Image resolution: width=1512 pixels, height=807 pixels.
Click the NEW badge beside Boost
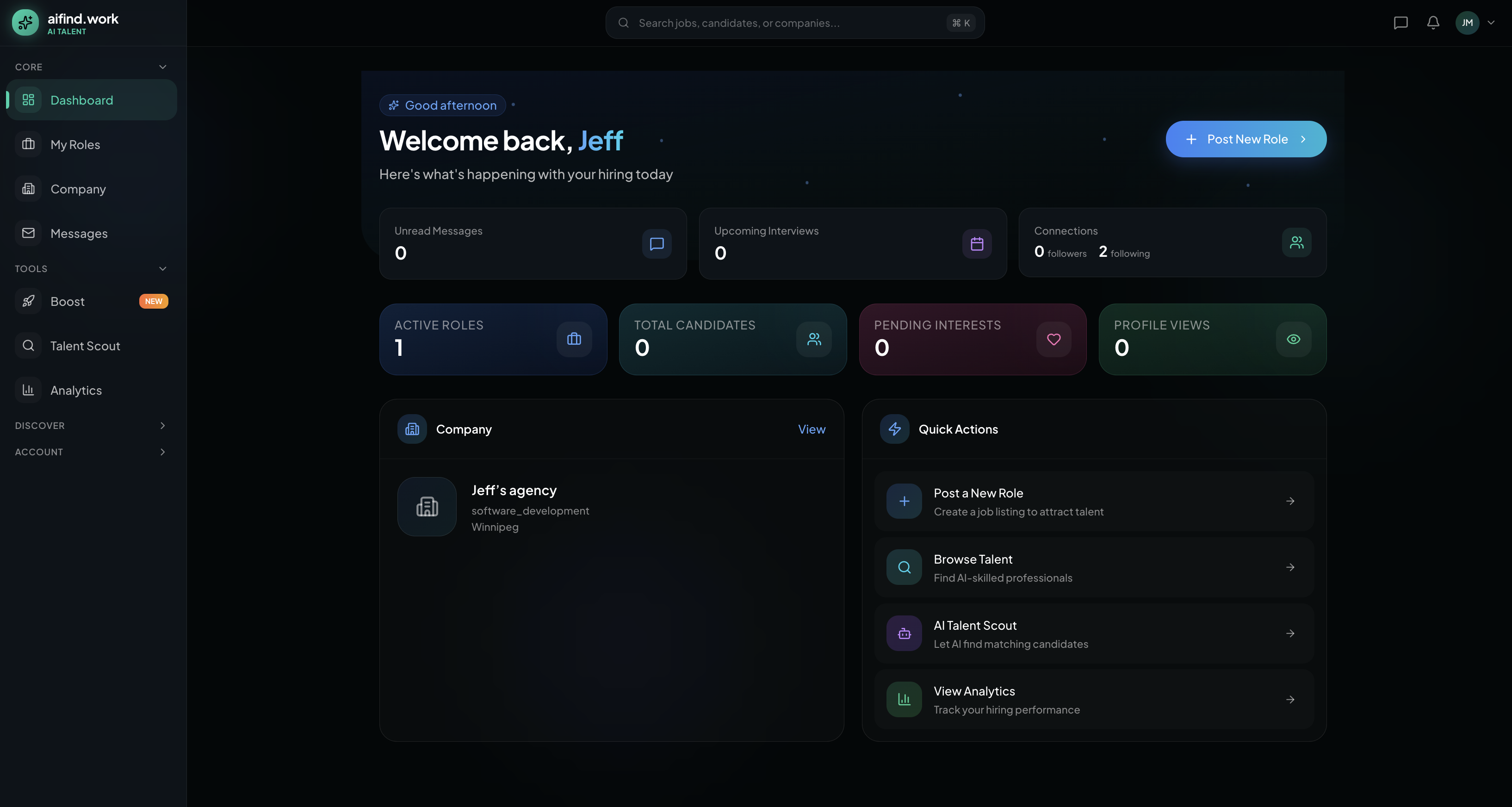coord(154,301)
